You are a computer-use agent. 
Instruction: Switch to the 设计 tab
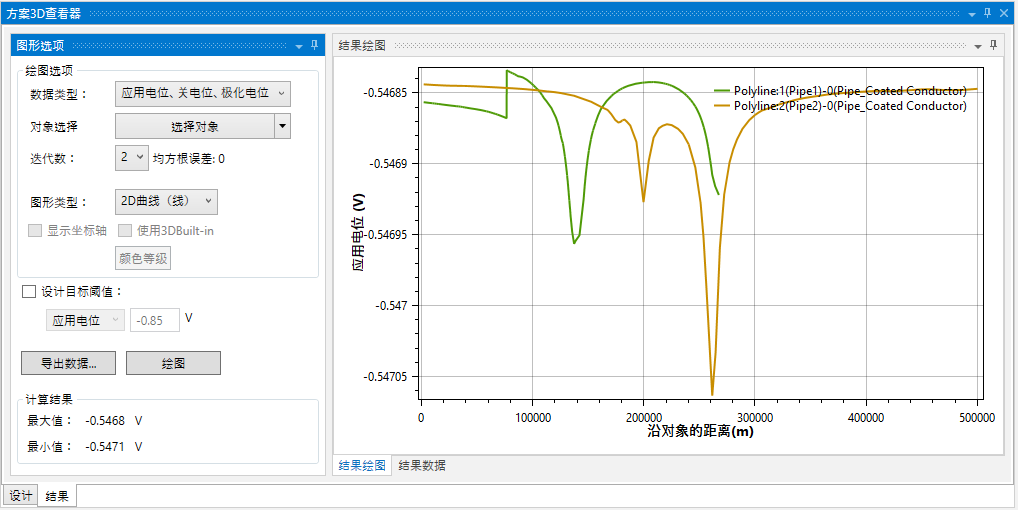(21, 496)
